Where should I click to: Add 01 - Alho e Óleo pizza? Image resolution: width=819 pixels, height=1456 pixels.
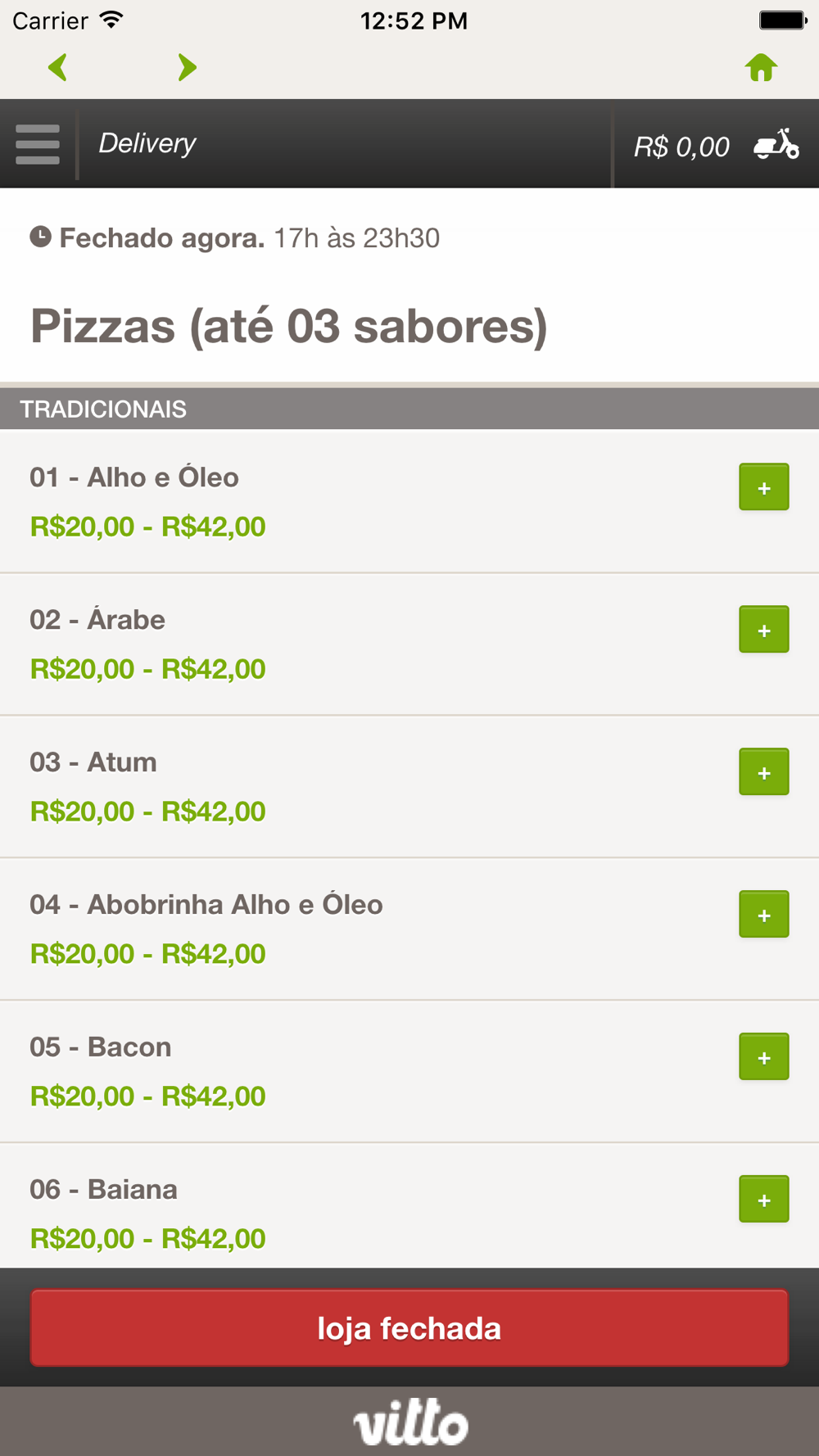[764, 487]
